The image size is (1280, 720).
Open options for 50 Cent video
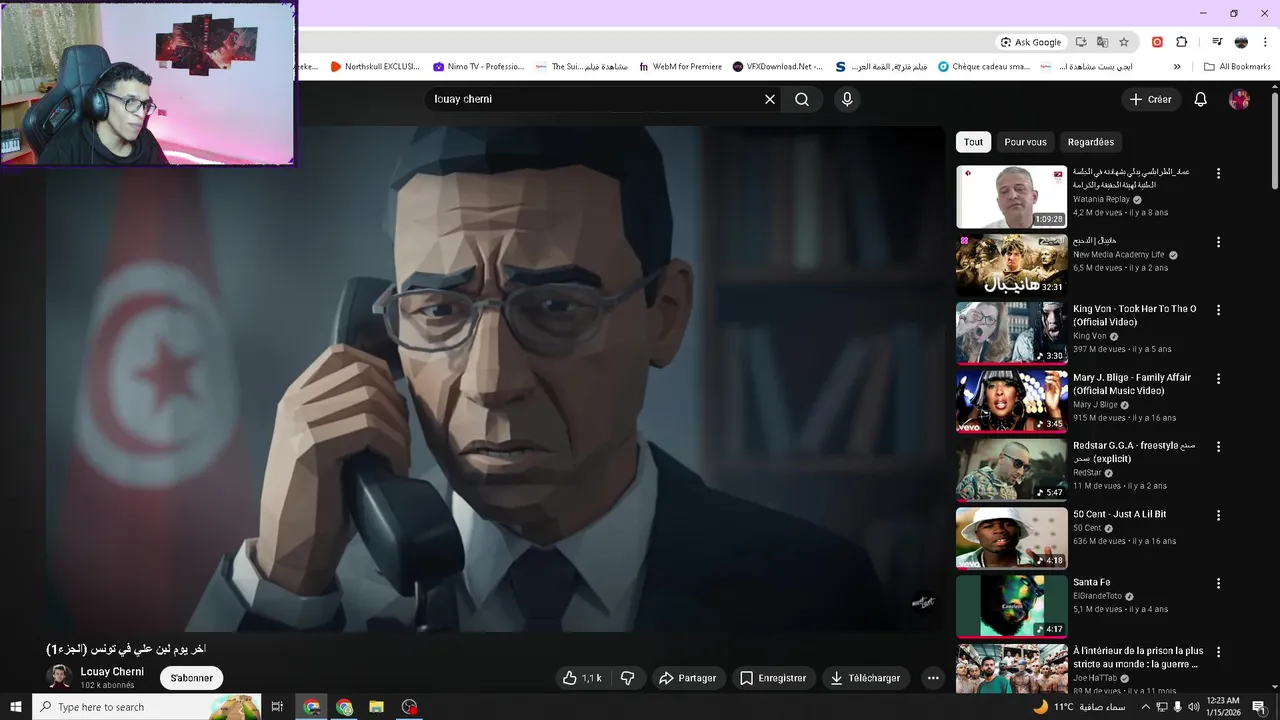[1218, 515]
